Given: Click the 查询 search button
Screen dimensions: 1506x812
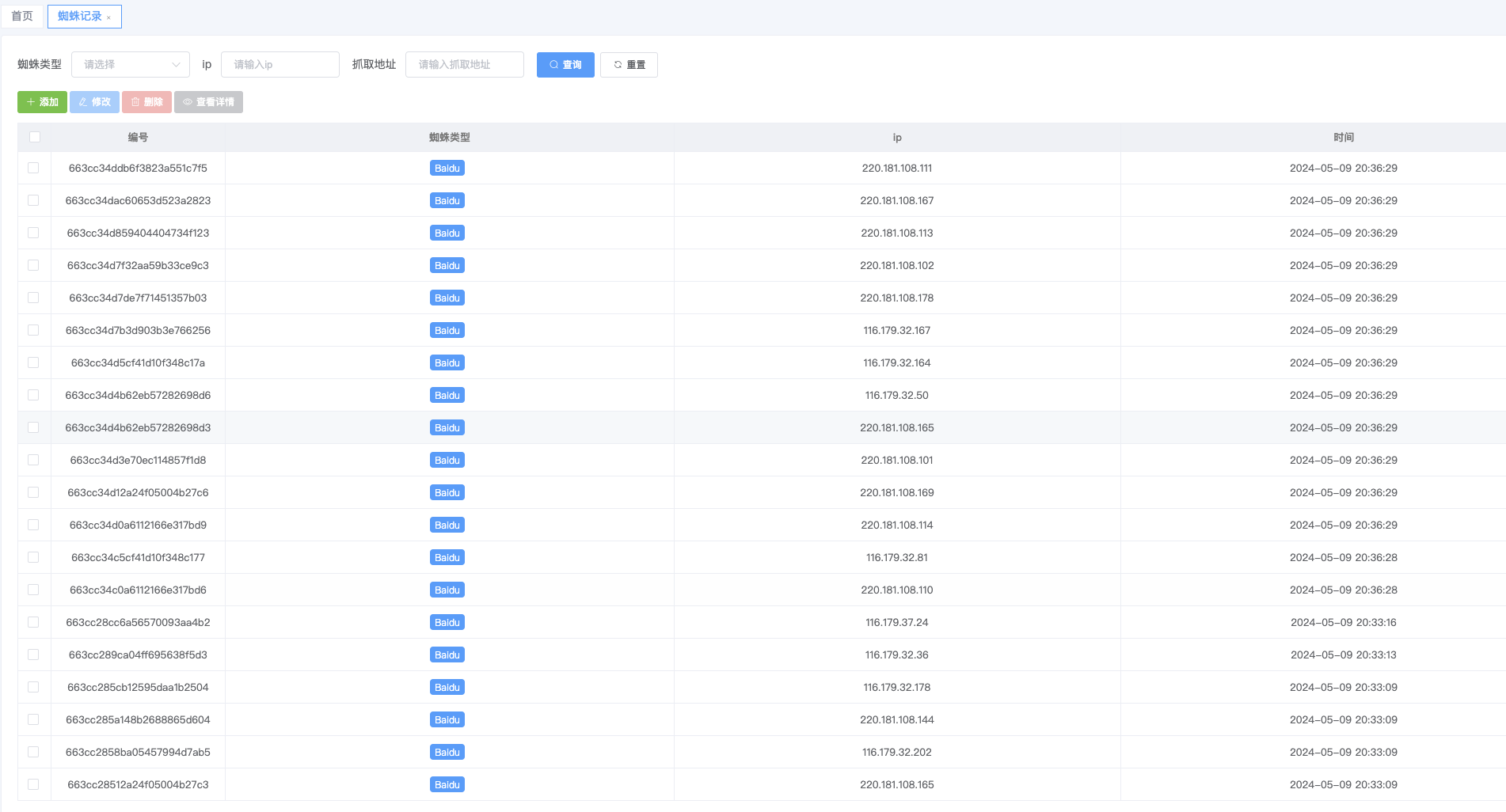Looking at the screenshot, I should click(x=565, y=65).
